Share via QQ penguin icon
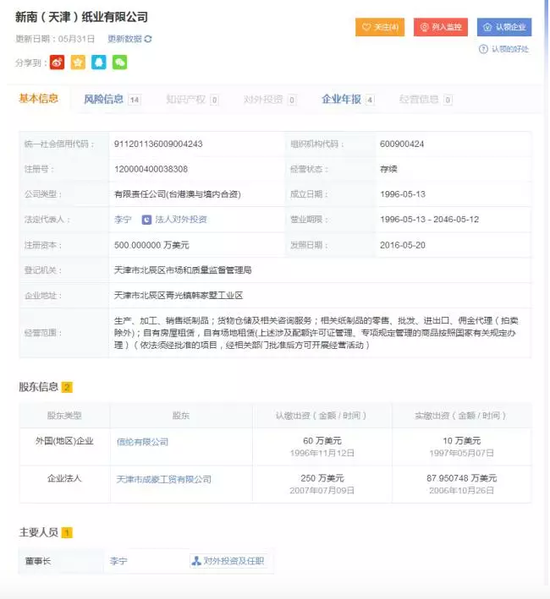550x599 pixels. [99, 62]
